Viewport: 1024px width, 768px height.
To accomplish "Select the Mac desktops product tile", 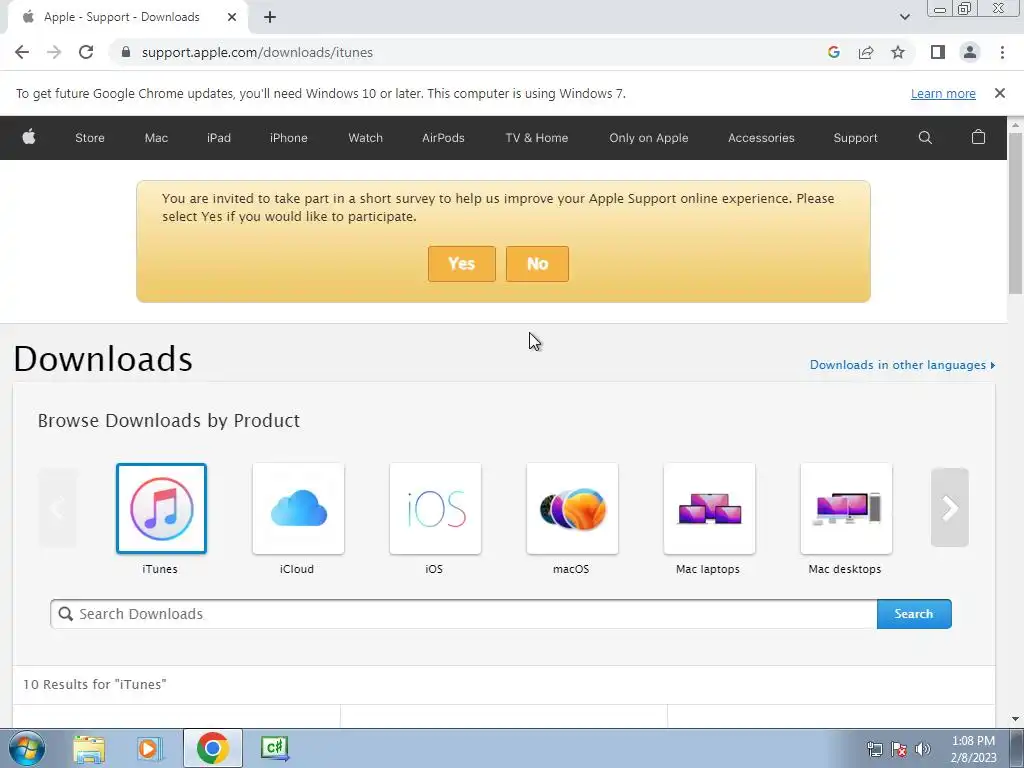I will coord(846,509).
